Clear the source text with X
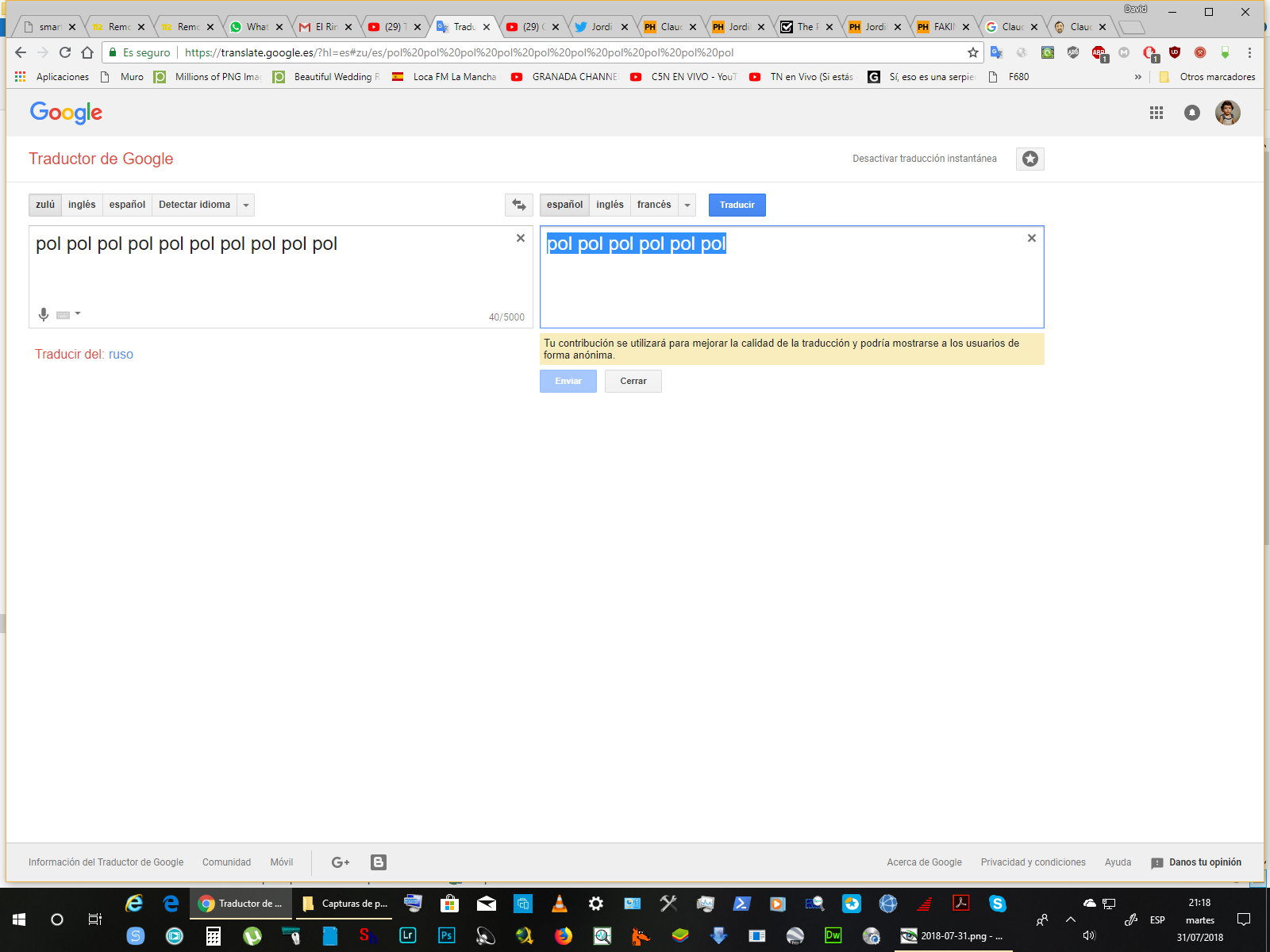 coord(521,238)
